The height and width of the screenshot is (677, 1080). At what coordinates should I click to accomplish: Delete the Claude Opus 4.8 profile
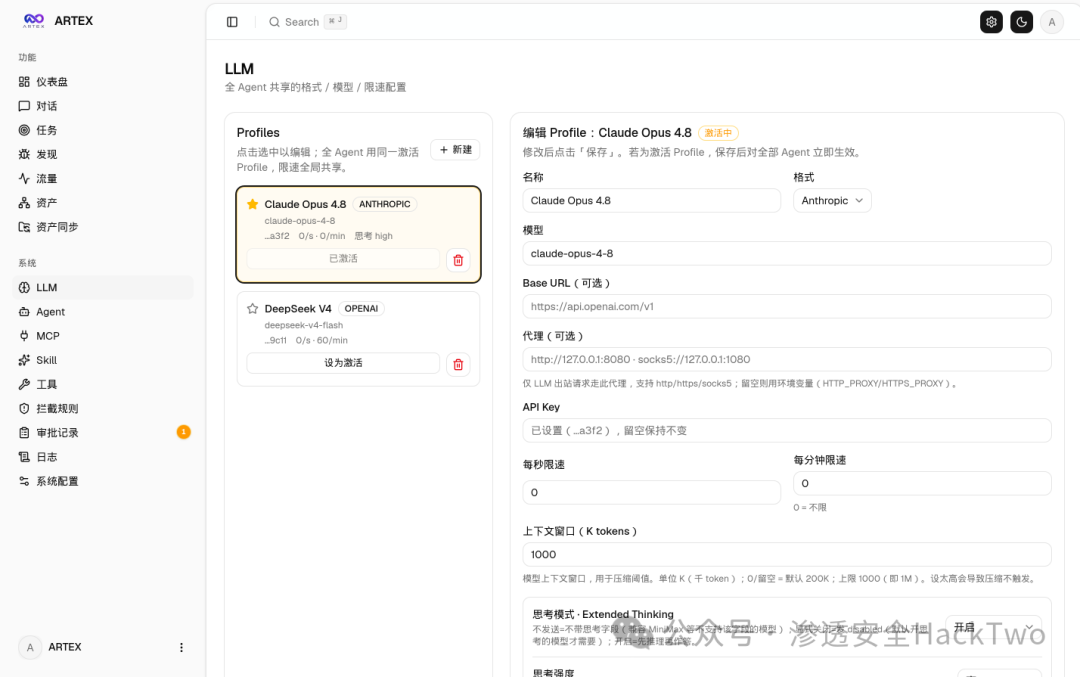[x=458, y=260]
